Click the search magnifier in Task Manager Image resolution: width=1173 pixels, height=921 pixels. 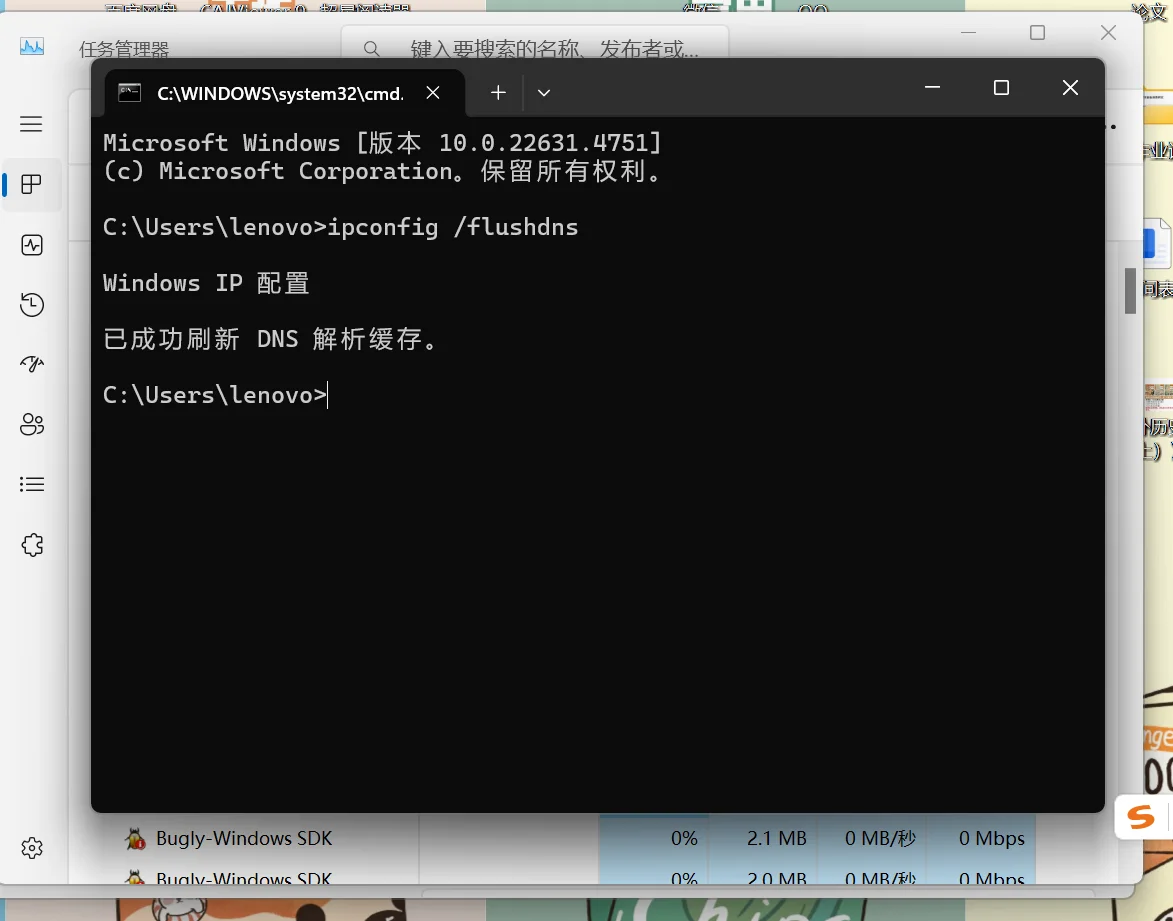(x=371, y=49)
